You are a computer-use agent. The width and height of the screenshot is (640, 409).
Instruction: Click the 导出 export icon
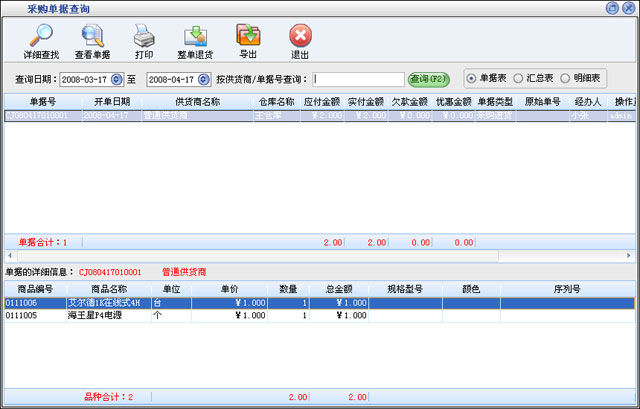(248, 37)
